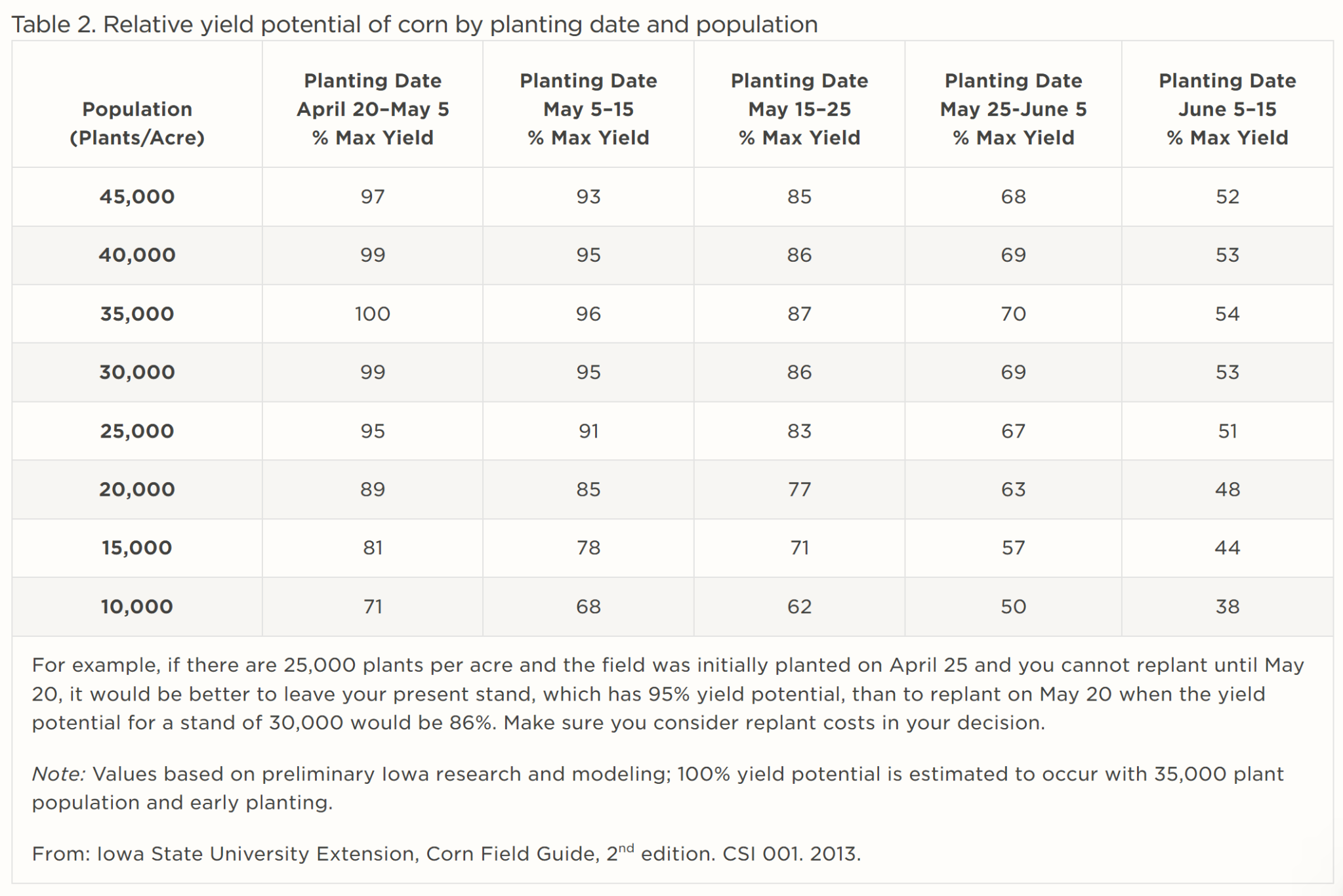The width and height of the screenshot is (1343, 896).
Task: Click the 15,000 population row label
Action: 137,548
